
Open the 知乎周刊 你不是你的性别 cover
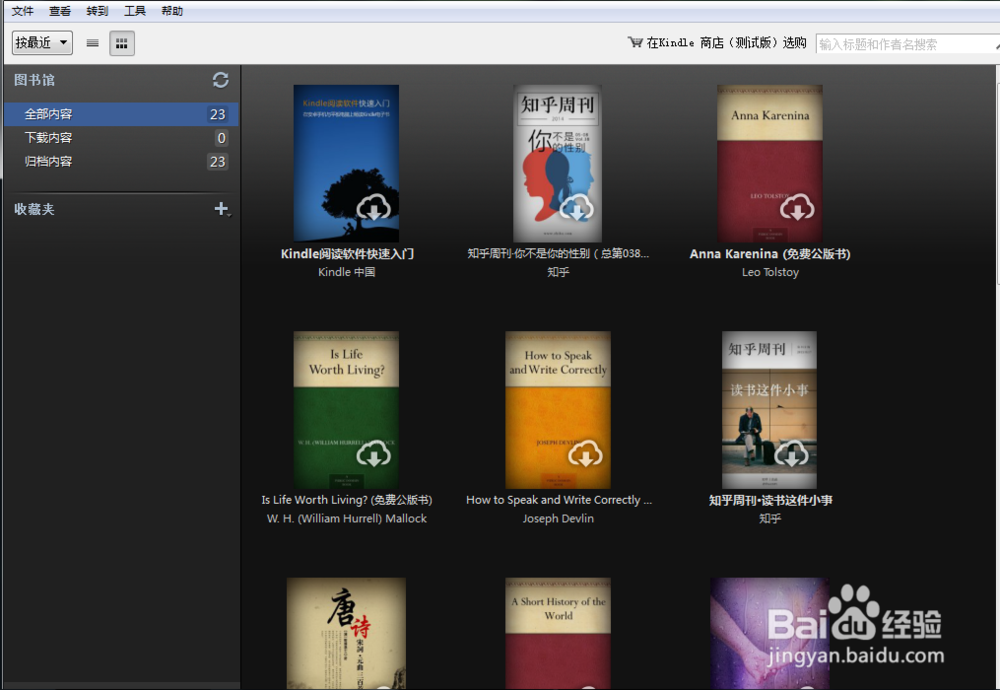[557, 163]
